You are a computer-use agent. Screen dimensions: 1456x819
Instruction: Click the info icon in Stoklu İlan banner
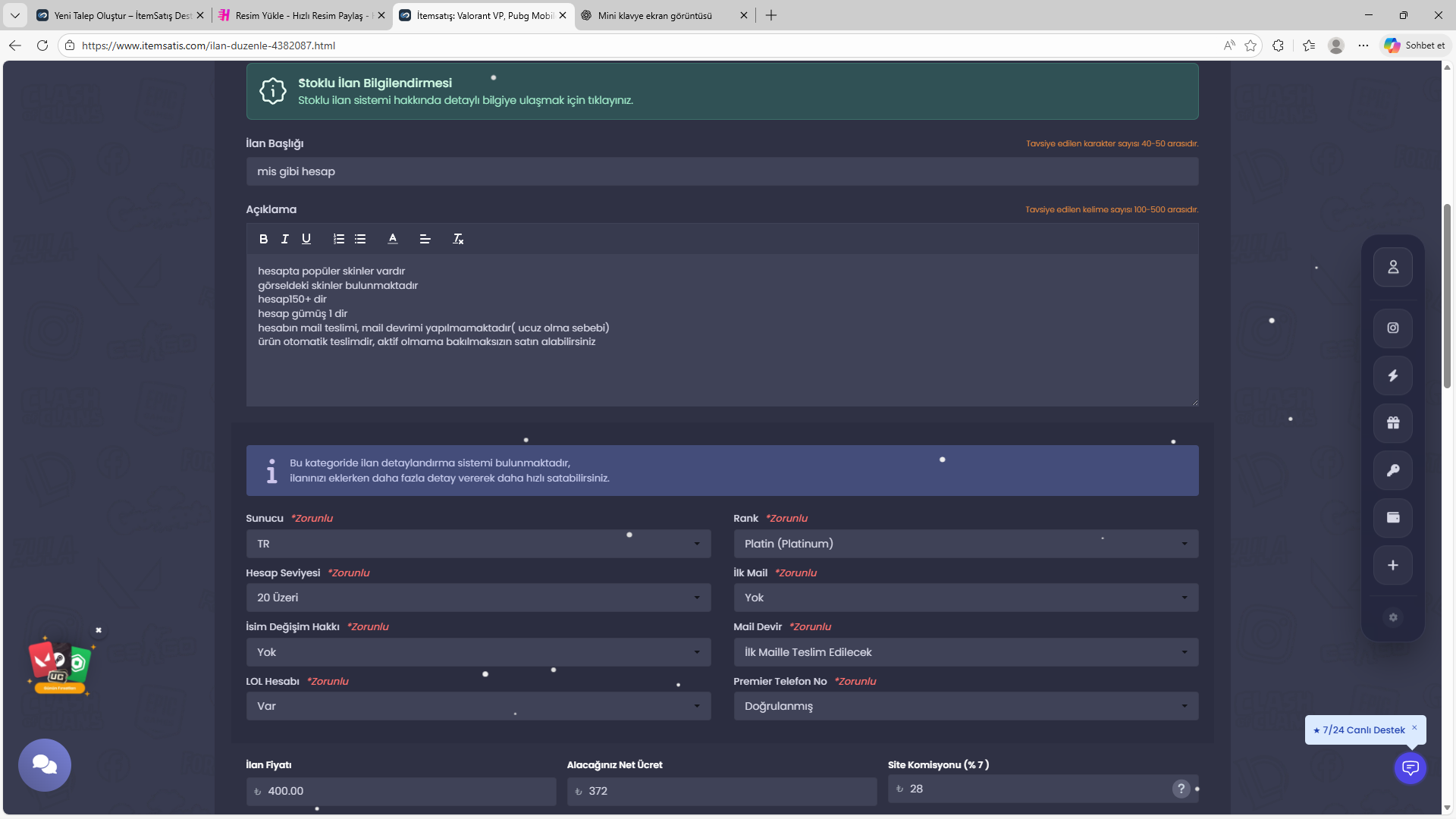273,91
